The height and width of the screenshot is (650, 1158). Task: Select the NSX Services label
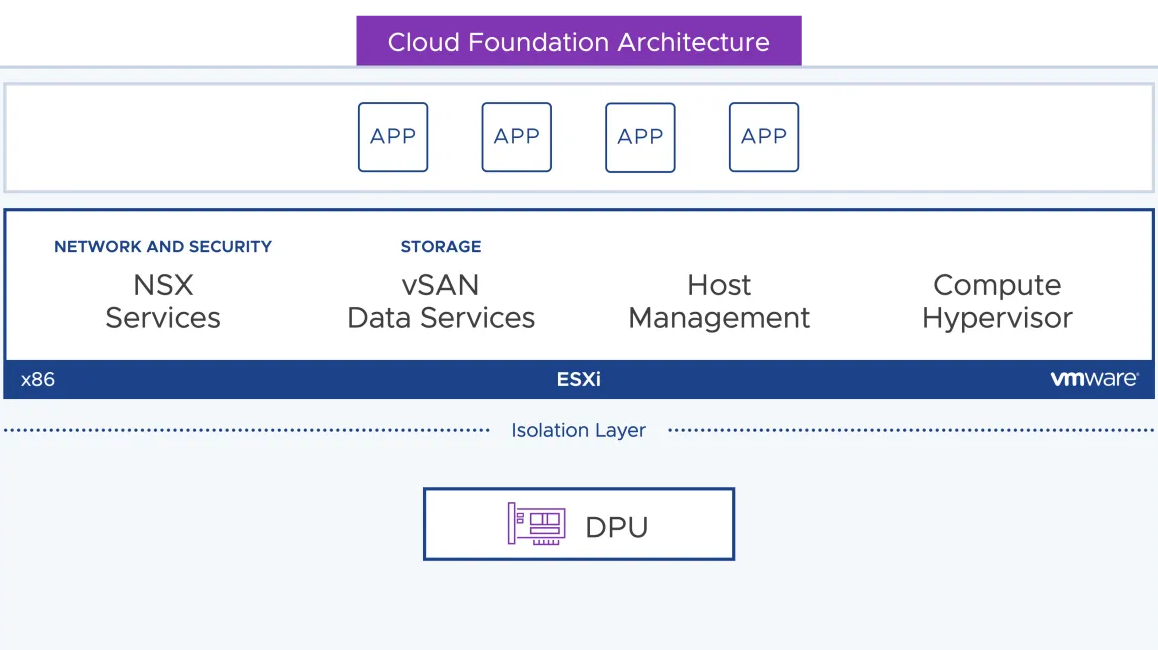point(163,301)
